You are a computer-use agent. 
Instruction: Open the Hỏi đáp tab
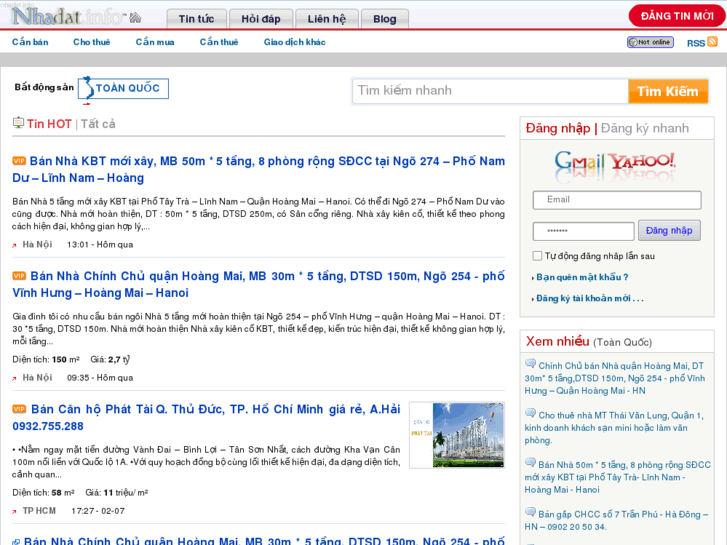click(x=261, y=19)
